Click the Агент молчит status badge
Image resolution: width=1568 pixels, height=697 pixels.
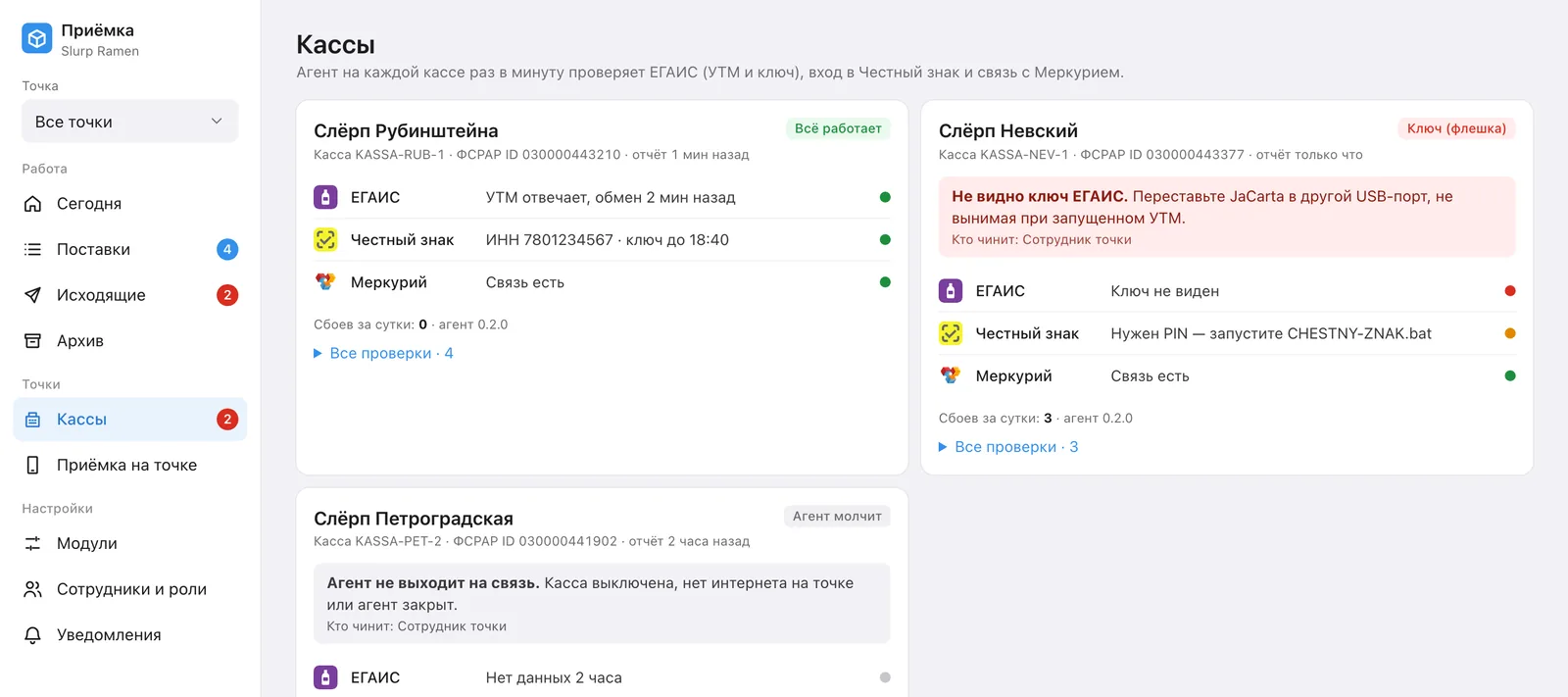click(837, 516)
